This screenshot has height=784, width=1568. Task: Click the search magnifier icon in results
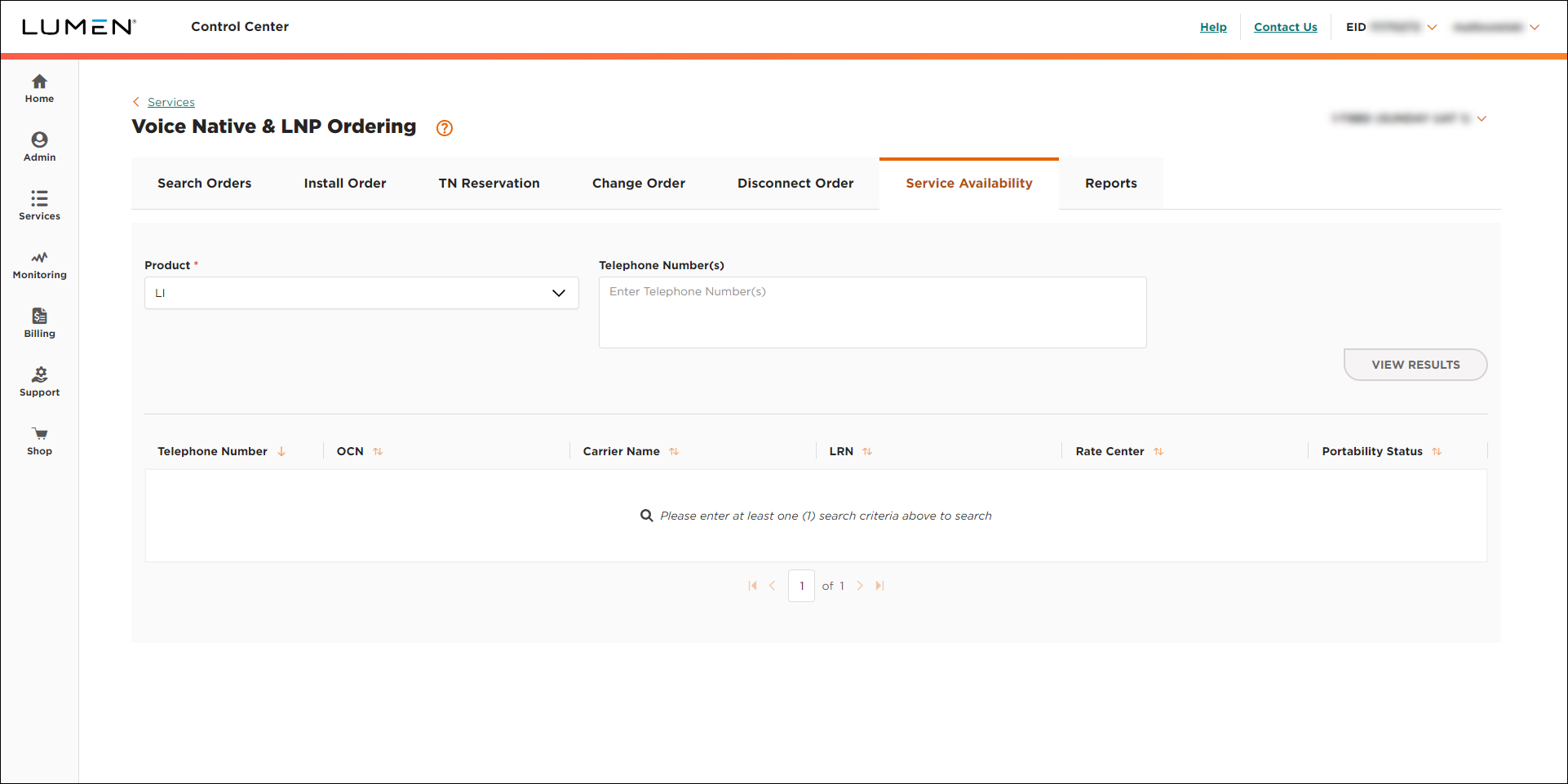pos(647,516)
